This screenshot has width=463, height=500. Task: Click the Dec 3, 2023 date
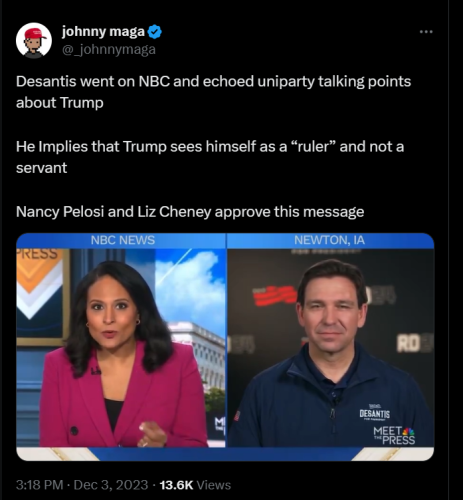[111, 485]
